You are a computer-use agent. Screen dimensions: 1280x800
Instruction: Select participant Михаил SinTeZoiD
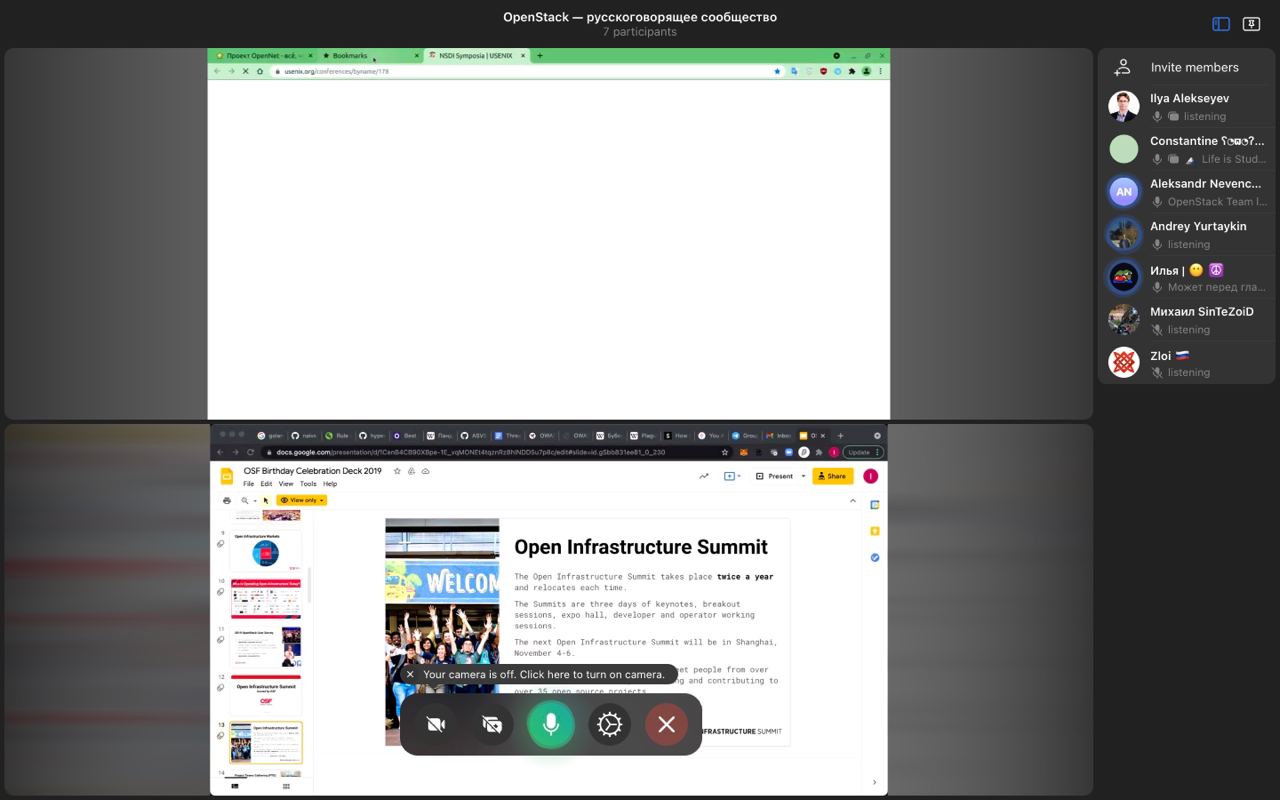(1187, 320)
